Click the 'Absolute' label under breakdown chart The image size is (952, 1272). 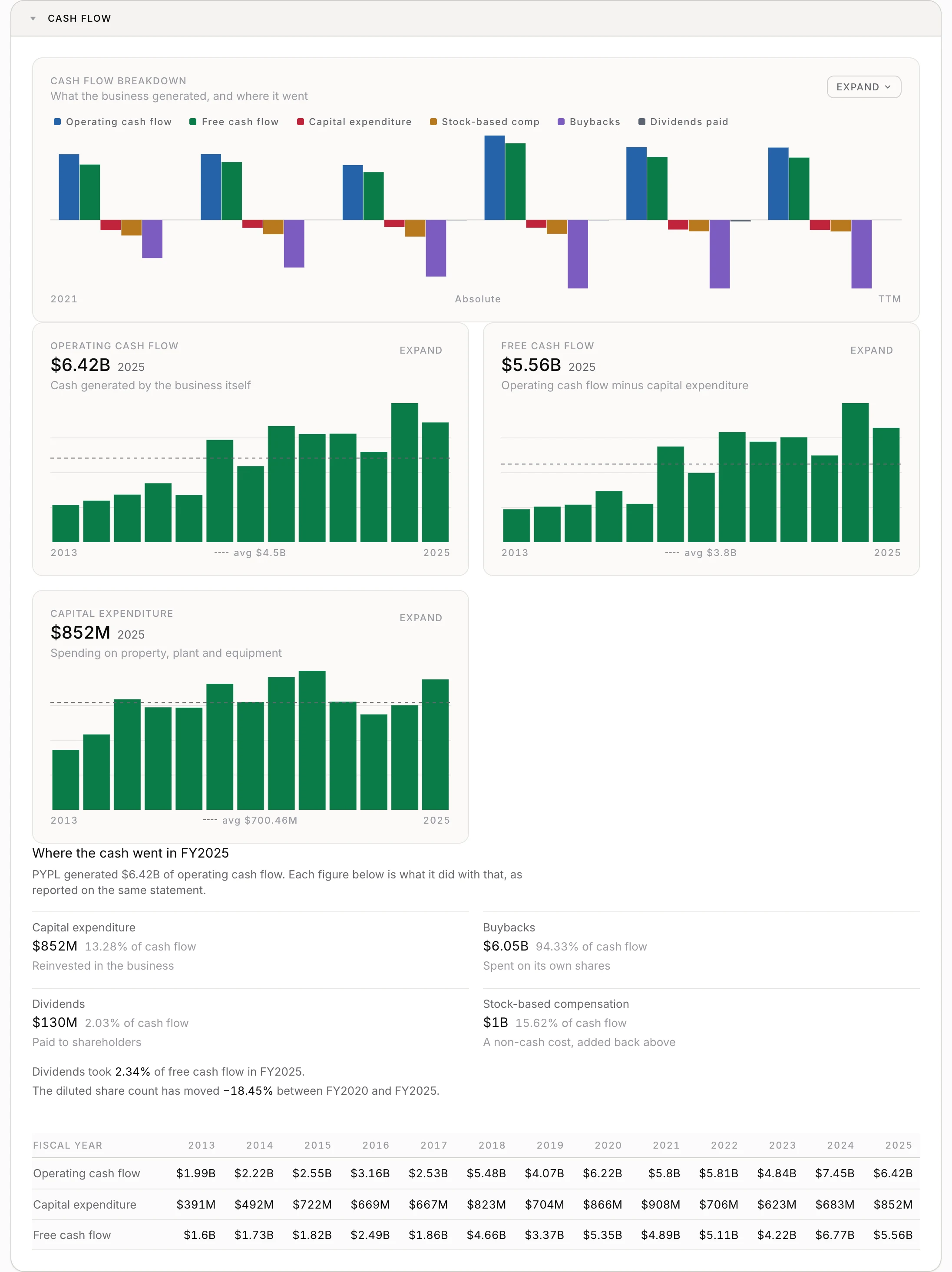(478, 299)
